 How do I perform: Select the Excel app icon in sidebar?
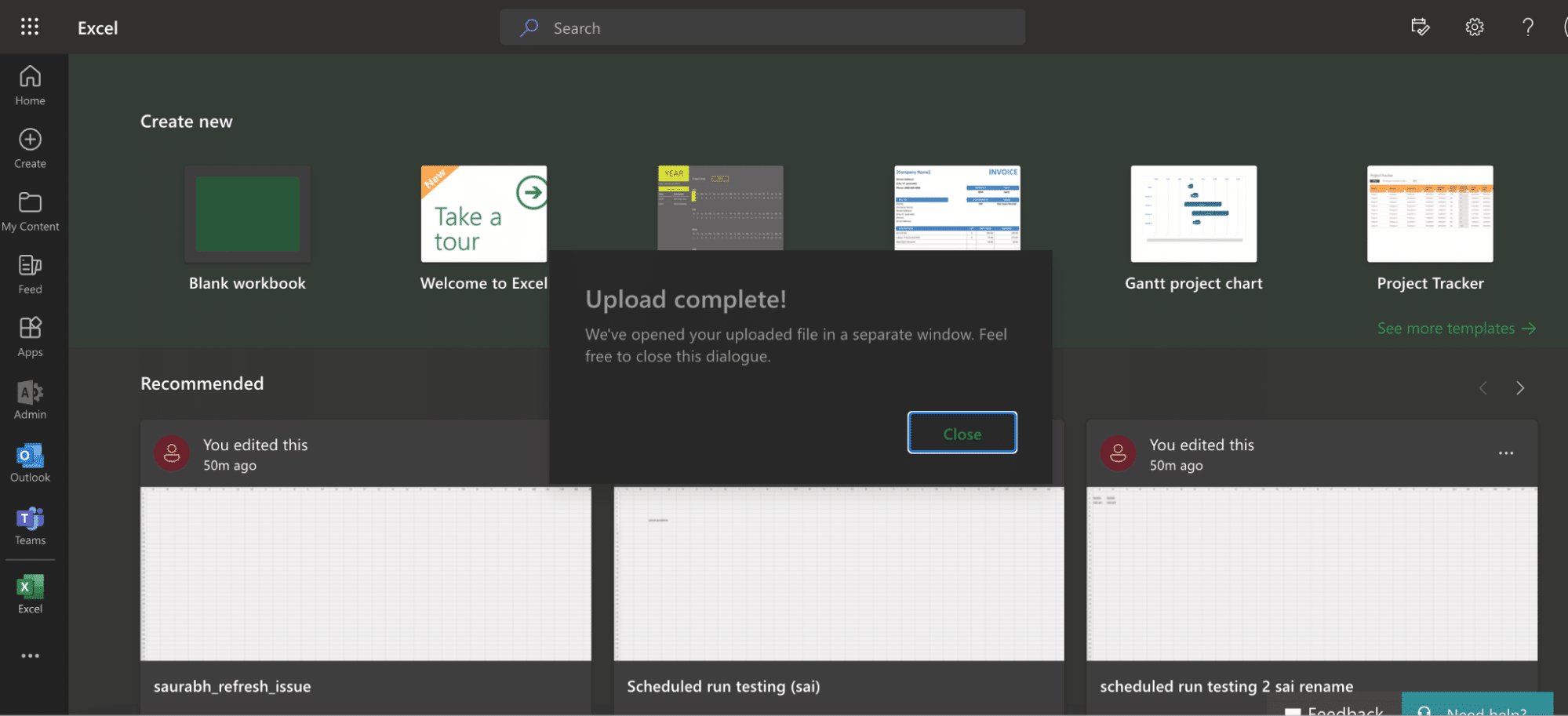(30, 594)
